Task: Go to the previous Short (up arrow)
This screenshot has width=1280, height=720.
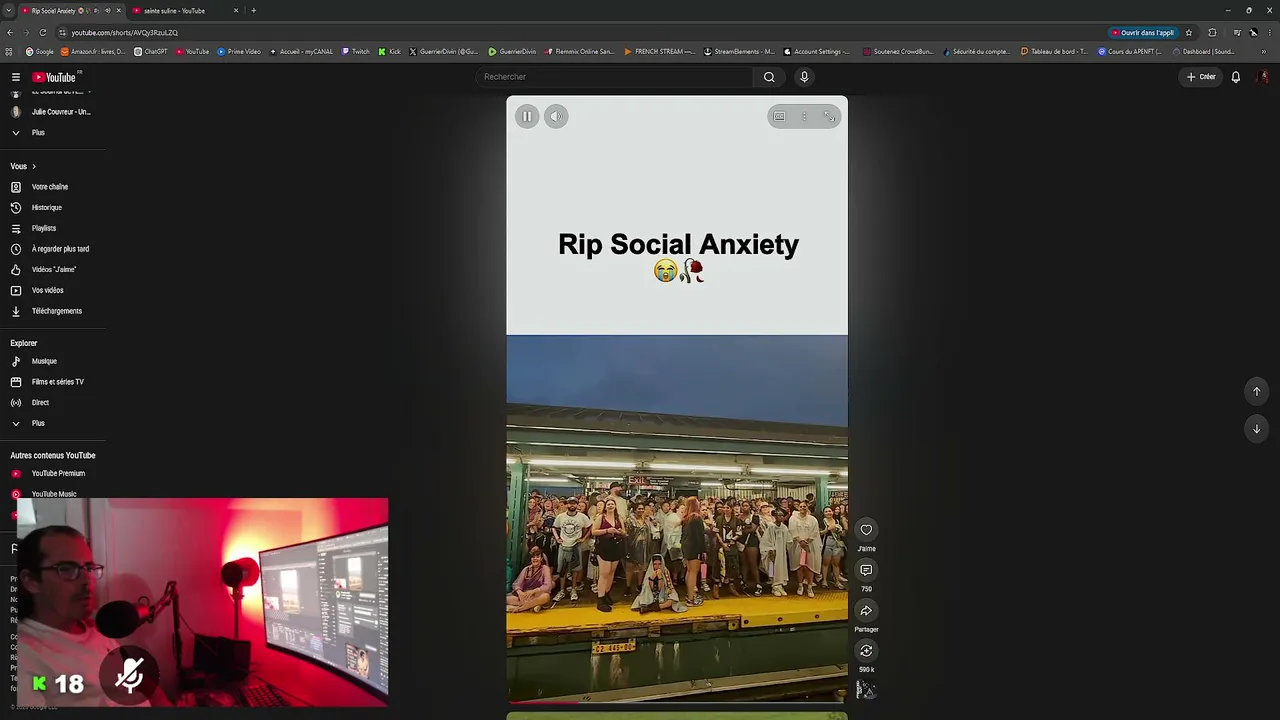Action: (x=1257, y=391)
